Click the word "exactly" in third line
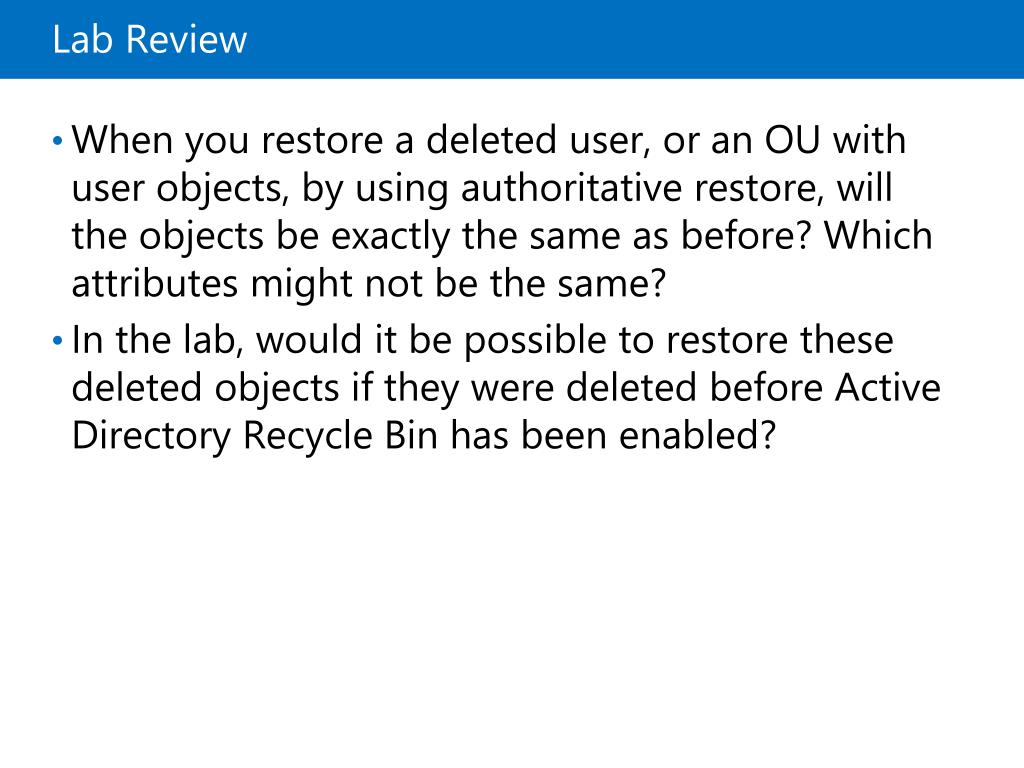The height and width of the screenshot is (768, 1024). coord(390,235)
